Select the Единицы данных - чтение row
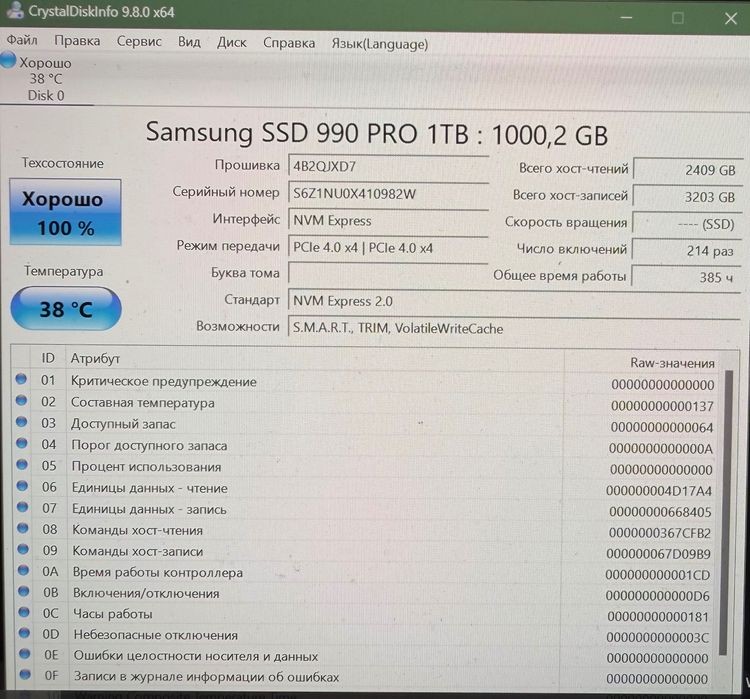750x699 pixels. point(366,489)
